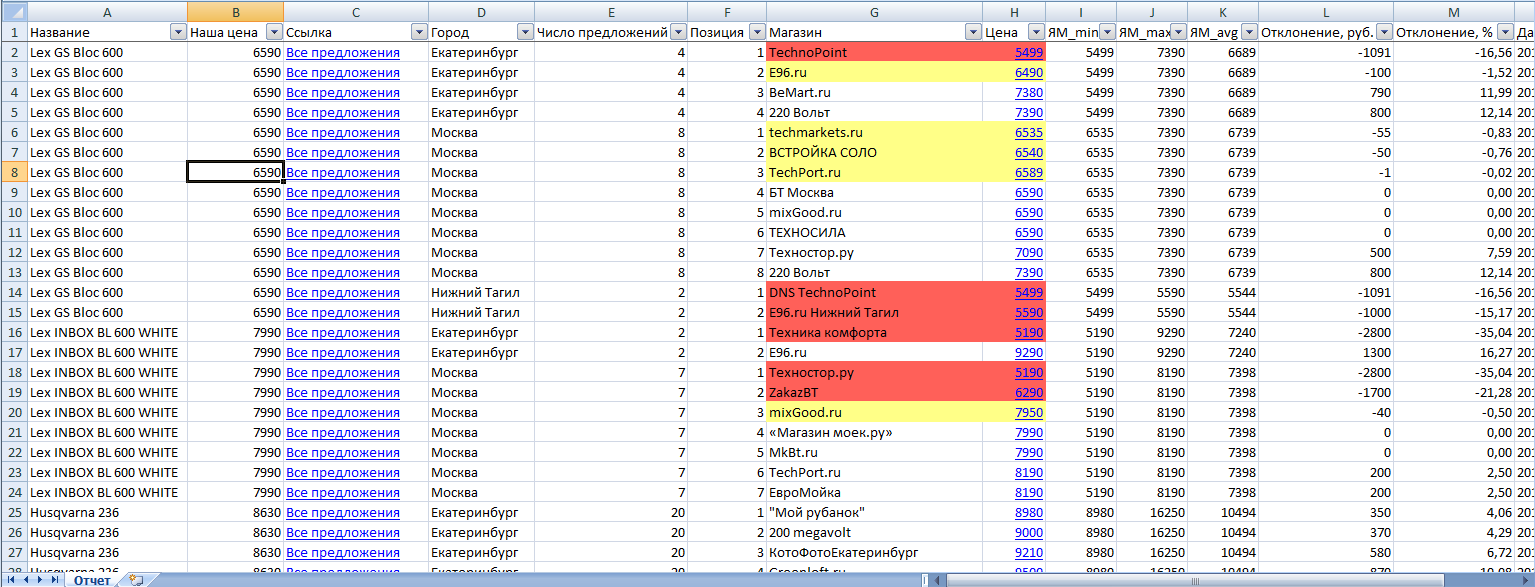Screen dimensions: 1535x587
Task: Open filter dropdown for Магазин column
Action: [x=972, y=32]
